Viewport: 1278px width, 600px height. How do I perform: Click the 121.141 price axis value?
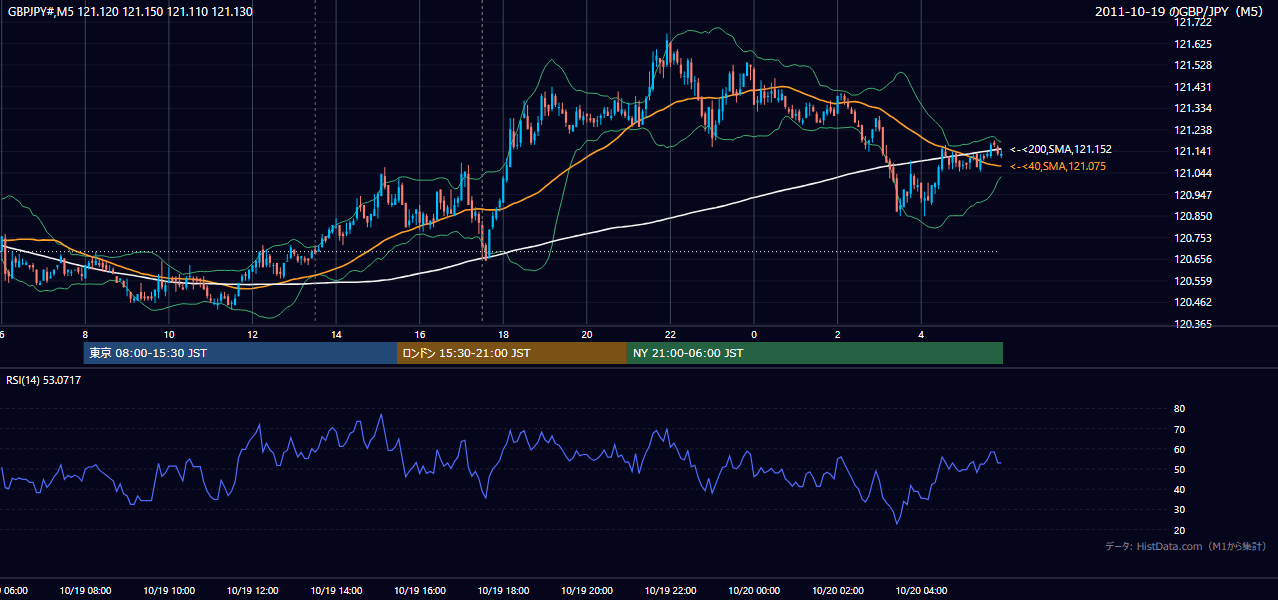(1193, 151)
